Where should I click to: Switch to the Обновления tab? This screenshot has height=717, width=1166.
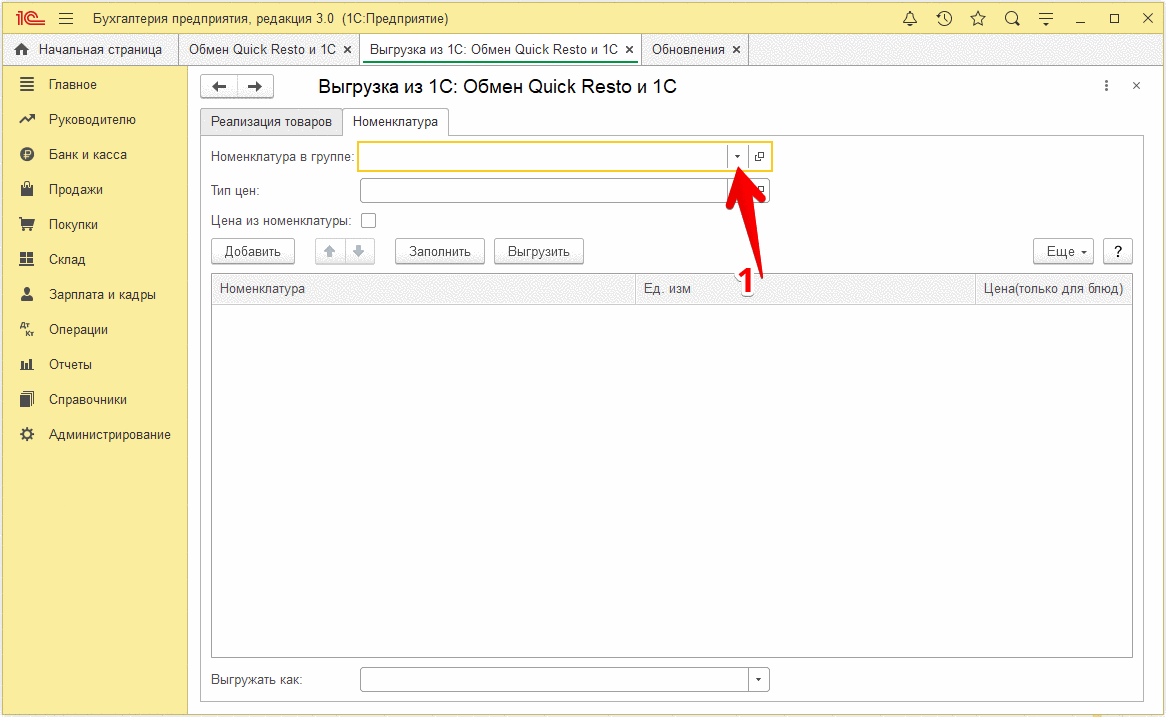[689, 50]
